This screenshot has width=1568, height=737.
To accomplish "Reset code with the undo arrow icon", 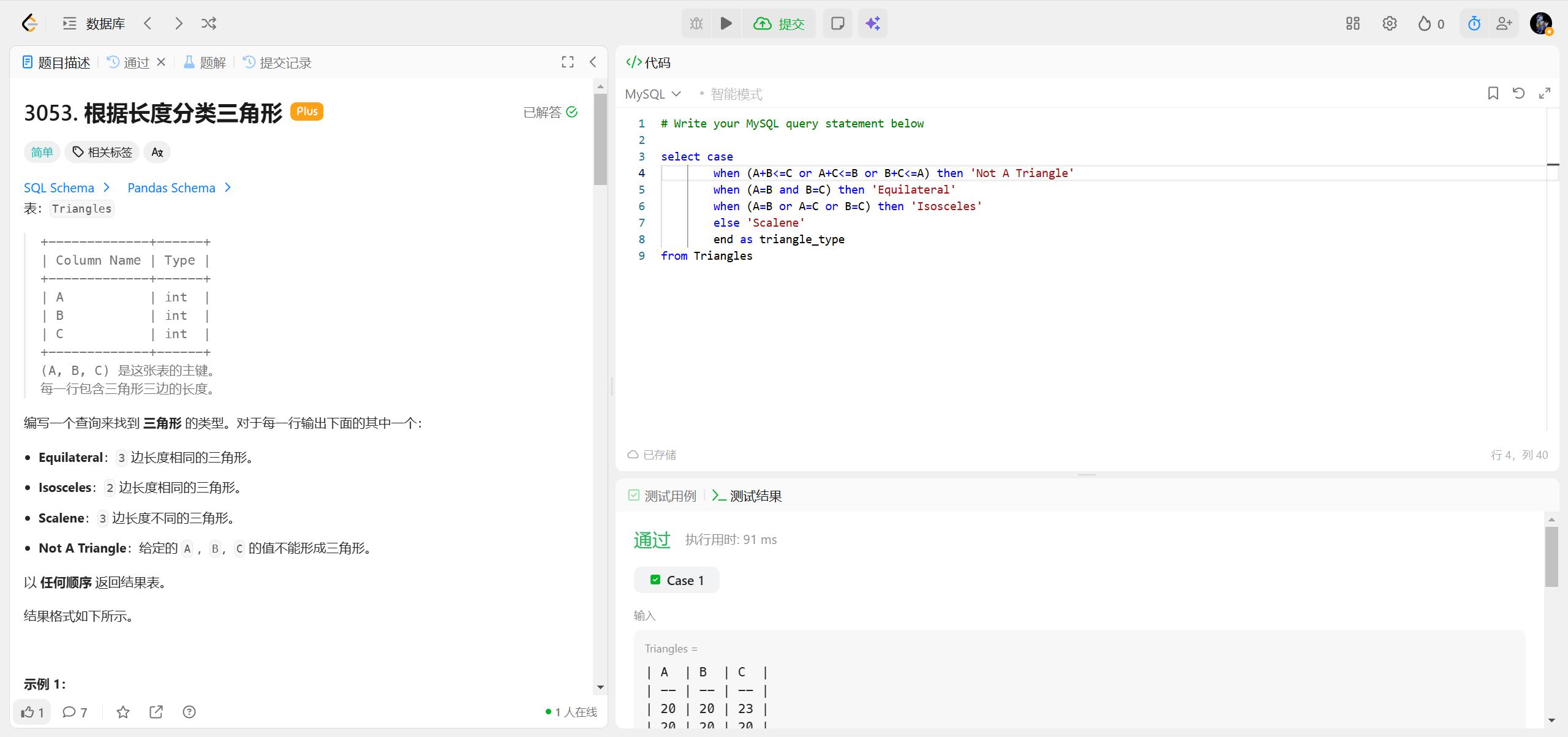I will [x=1518, y=93].
